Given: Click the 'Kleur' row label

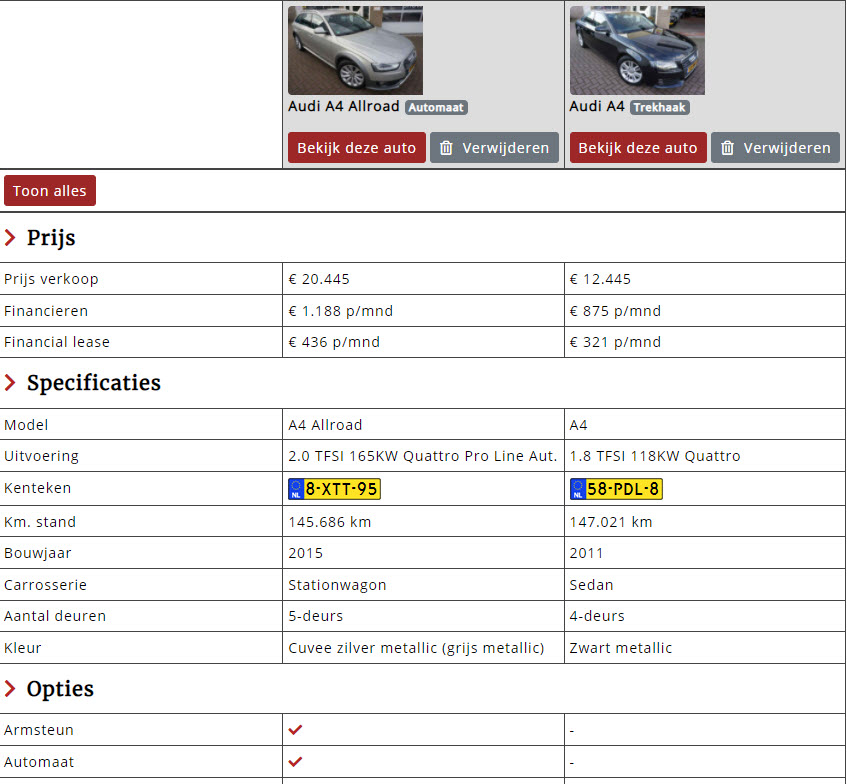Looking at the screenshot, I should 23,648.
